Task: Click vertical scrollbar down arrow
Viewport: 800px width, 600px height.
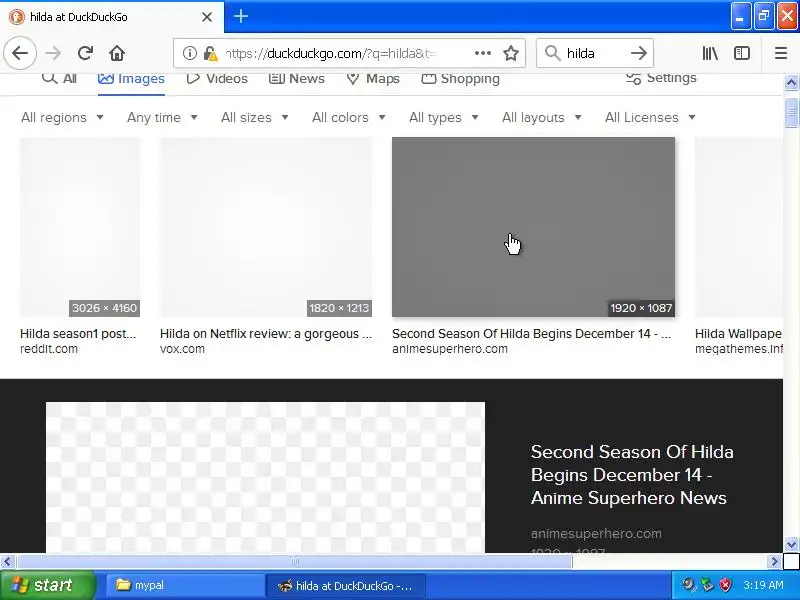Action: 791,544
